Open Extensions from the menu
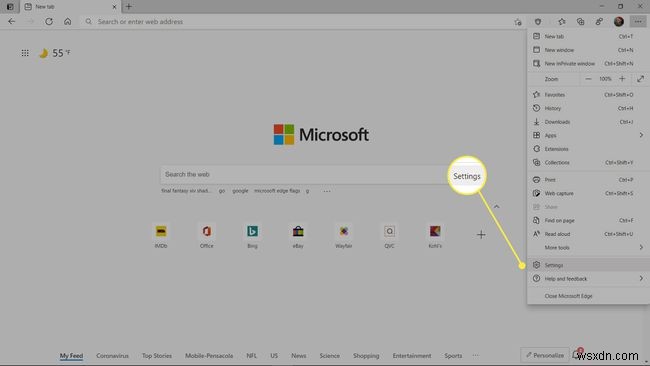This screenshot has height=366, width=650. coord(588,149)
